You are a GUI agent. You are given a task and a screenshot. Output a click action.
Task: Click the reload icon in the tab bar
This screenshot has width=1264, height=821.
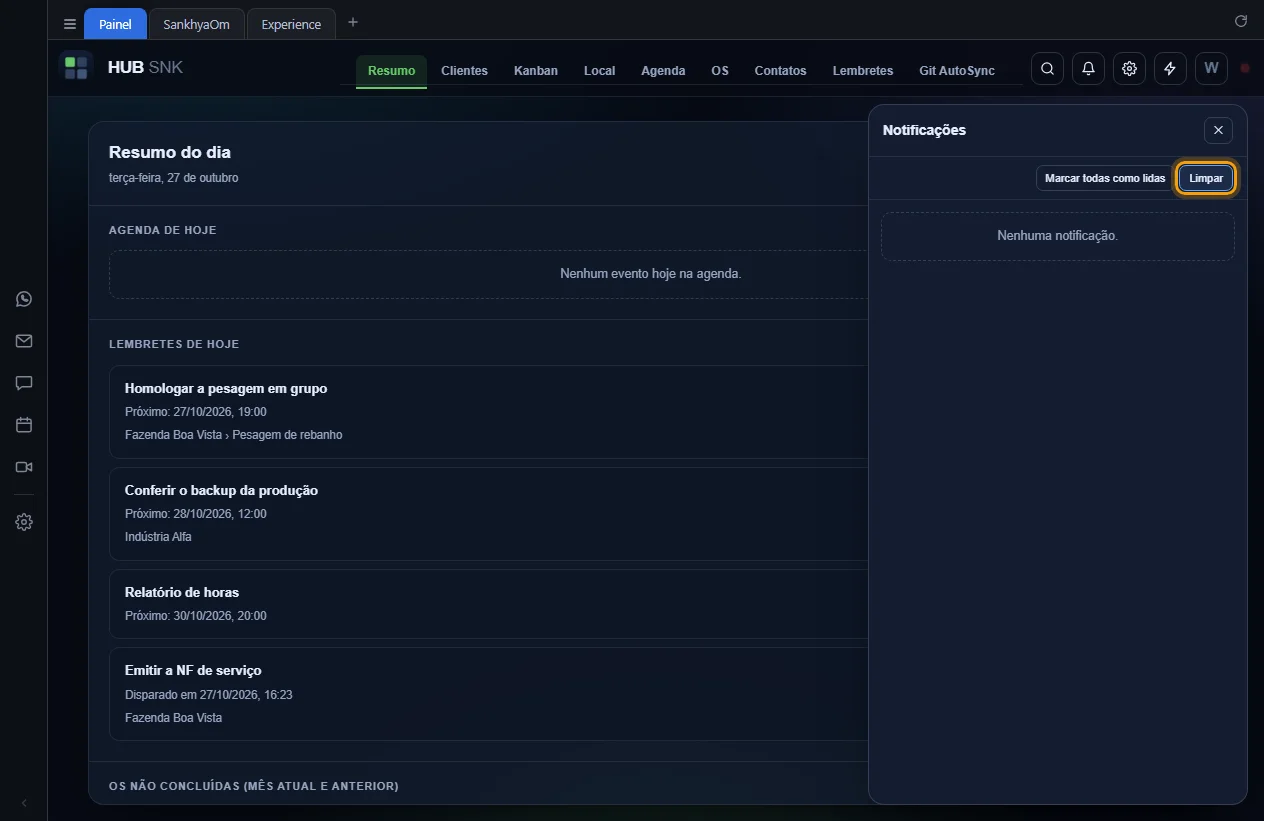(1241, 21)
